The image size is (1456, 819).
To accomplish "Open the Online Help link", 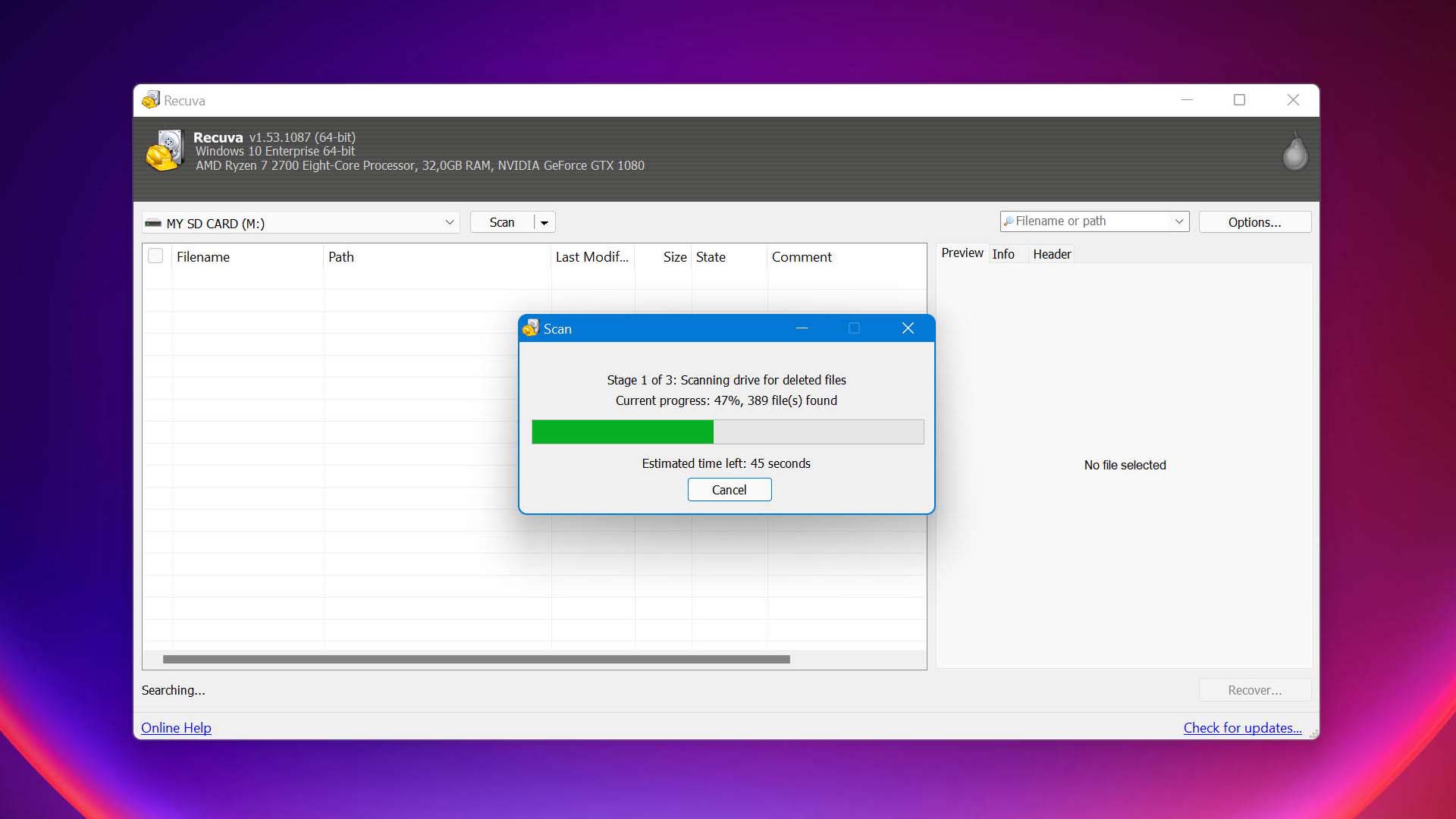I will pos(176,727).
